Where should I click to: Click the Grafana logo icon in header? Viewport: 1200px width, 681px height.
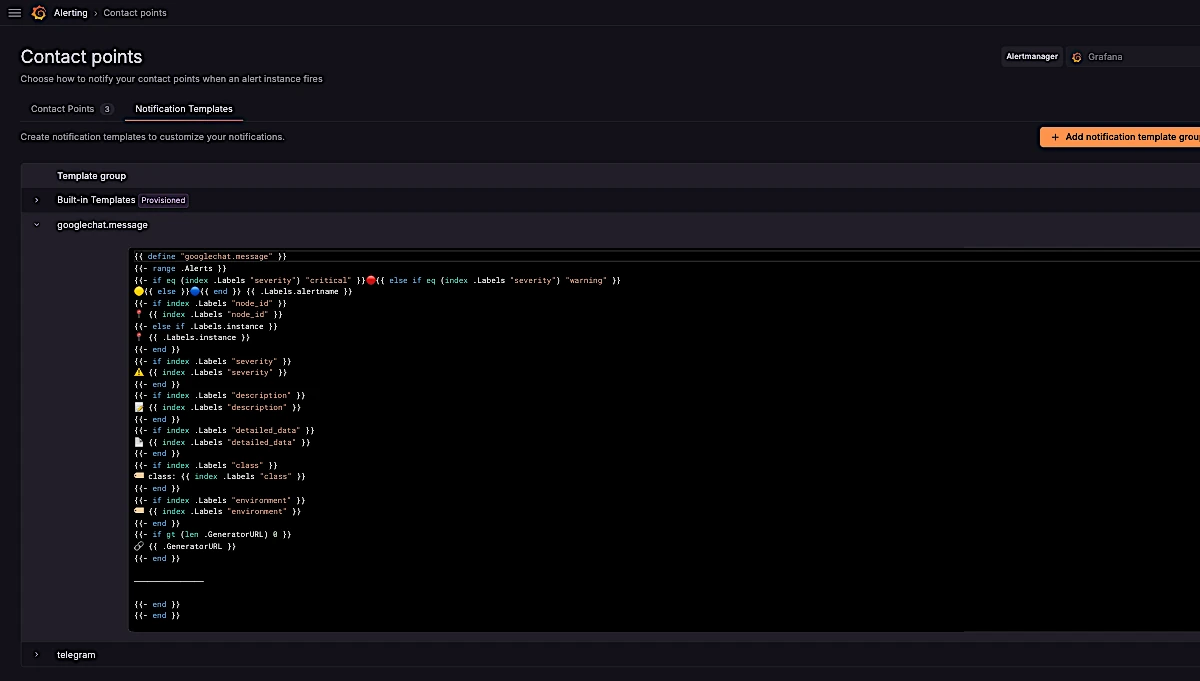[x=39, y=13]
